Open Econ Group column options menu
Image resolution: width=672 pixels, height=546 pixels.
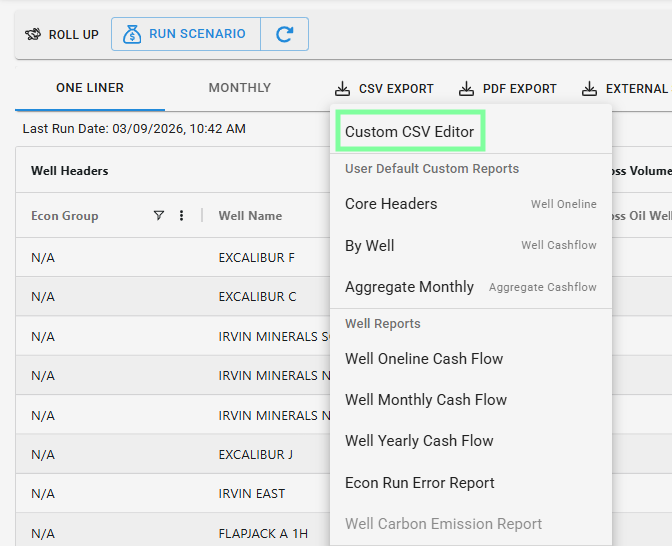181,215
